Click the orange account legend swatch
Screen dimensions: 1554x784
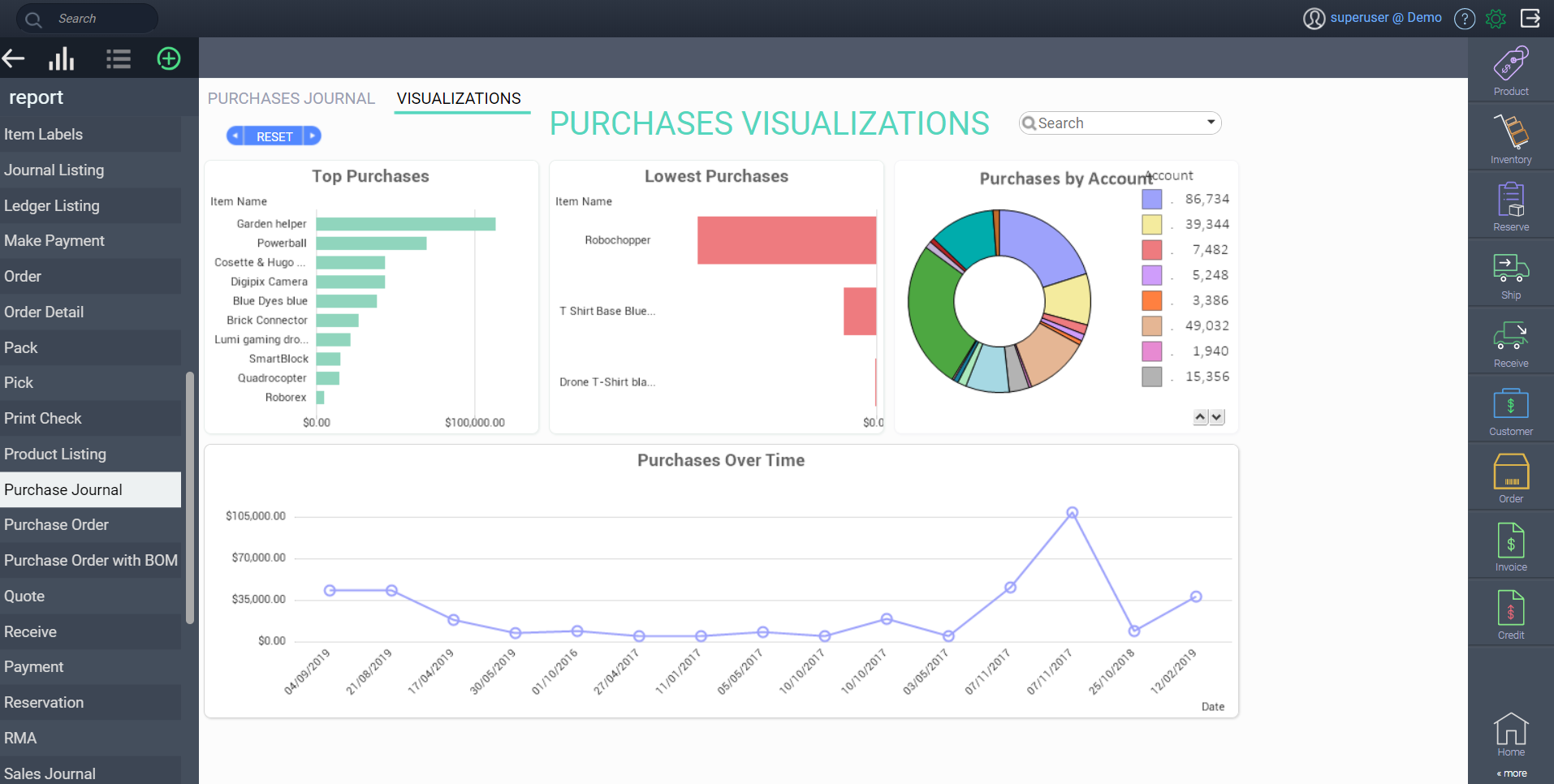coord(1151,300)
